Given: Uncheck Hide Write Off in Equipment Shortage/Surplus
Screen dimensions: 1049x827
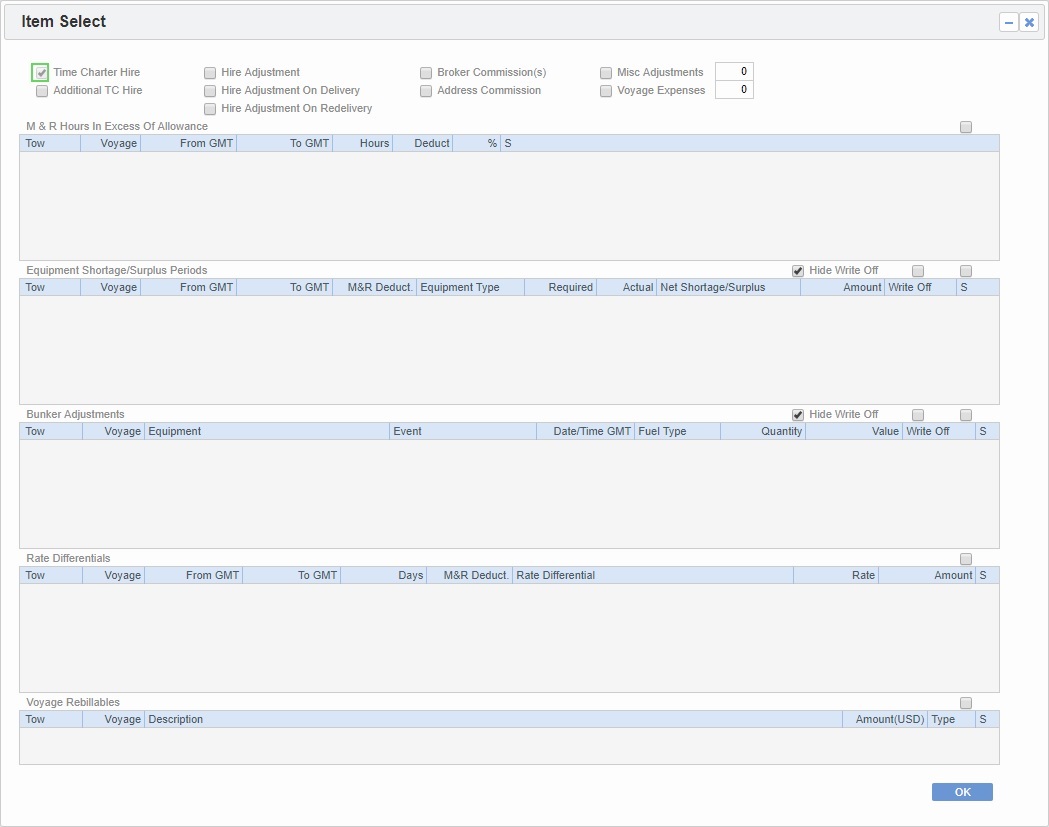Looking at the screenshot, I should click(797, 270).
